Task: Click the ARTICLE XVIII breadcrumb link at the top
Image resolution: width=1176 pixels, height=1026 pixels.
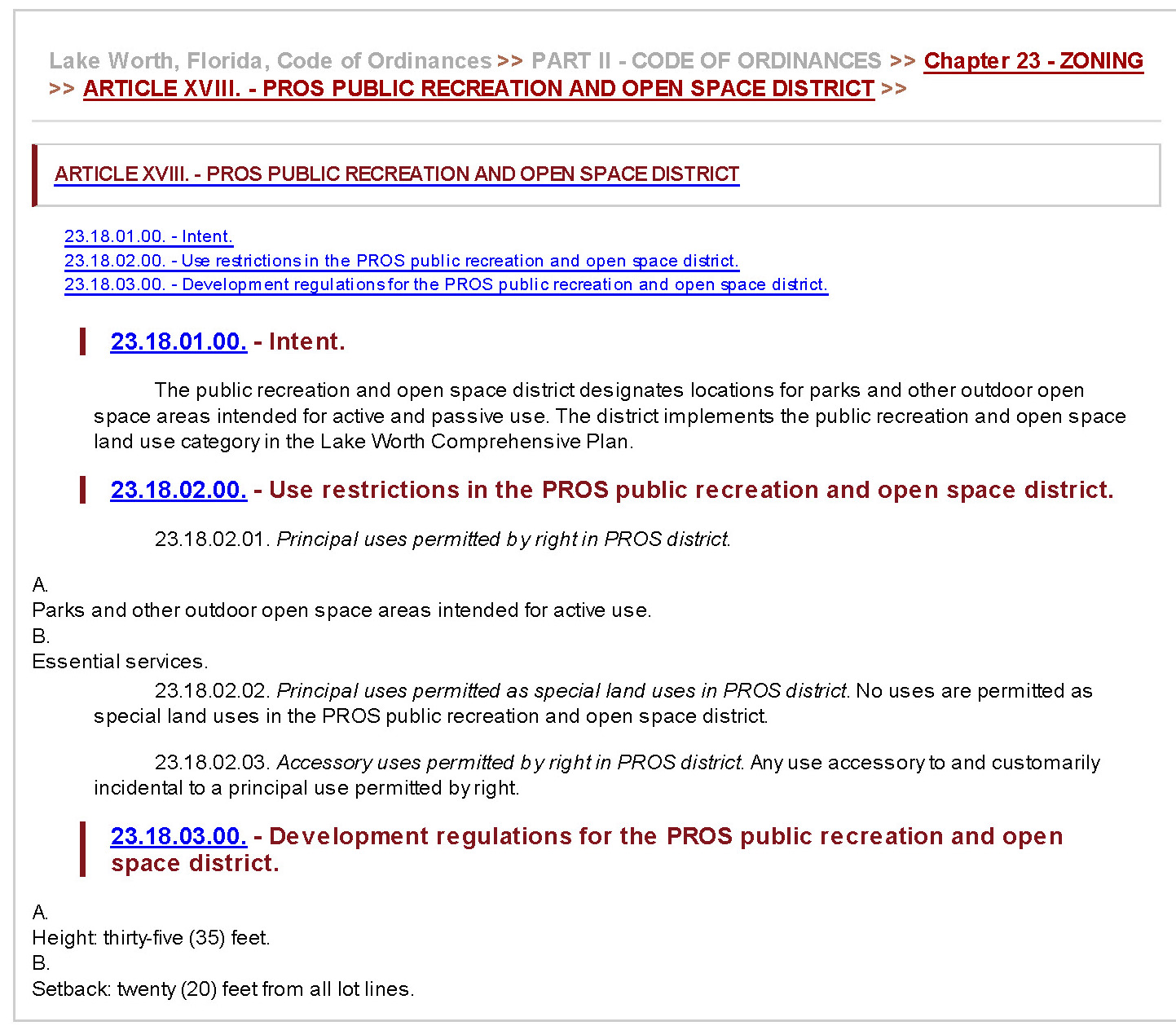Action: 478,89
